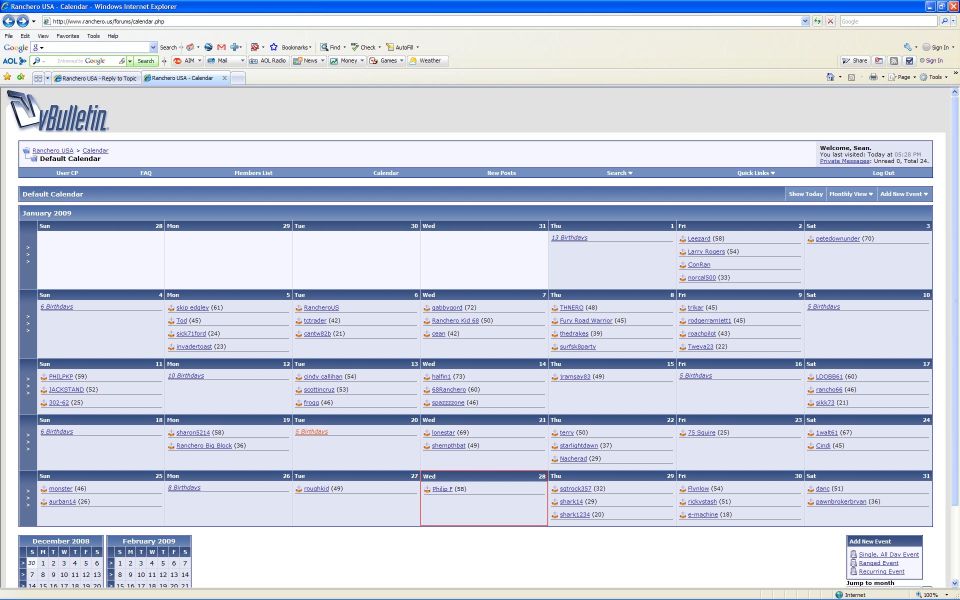Expand the Monthly View dropdown
The width and height of the screenshot is (960, 600).
[851, 194]
